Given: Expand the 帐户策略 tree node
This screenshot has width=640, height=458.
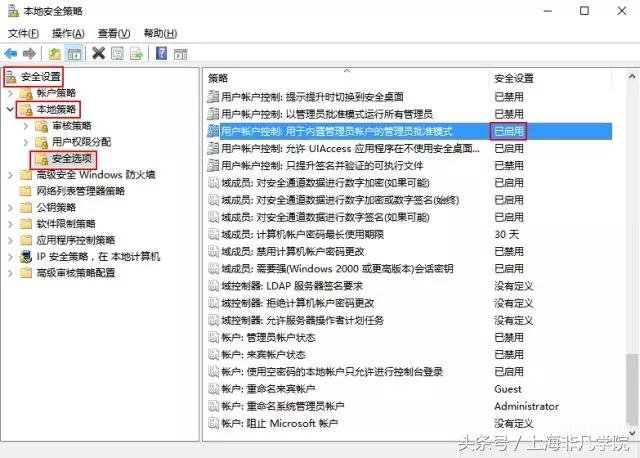Looking at the screenshot, I should click(11, 93).
